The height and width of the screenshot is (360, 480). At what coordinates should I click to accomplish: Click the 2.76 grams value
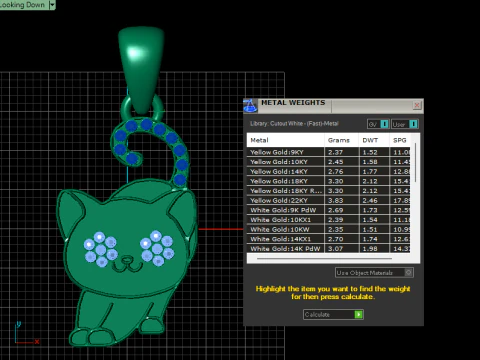[x=335, y=172]
